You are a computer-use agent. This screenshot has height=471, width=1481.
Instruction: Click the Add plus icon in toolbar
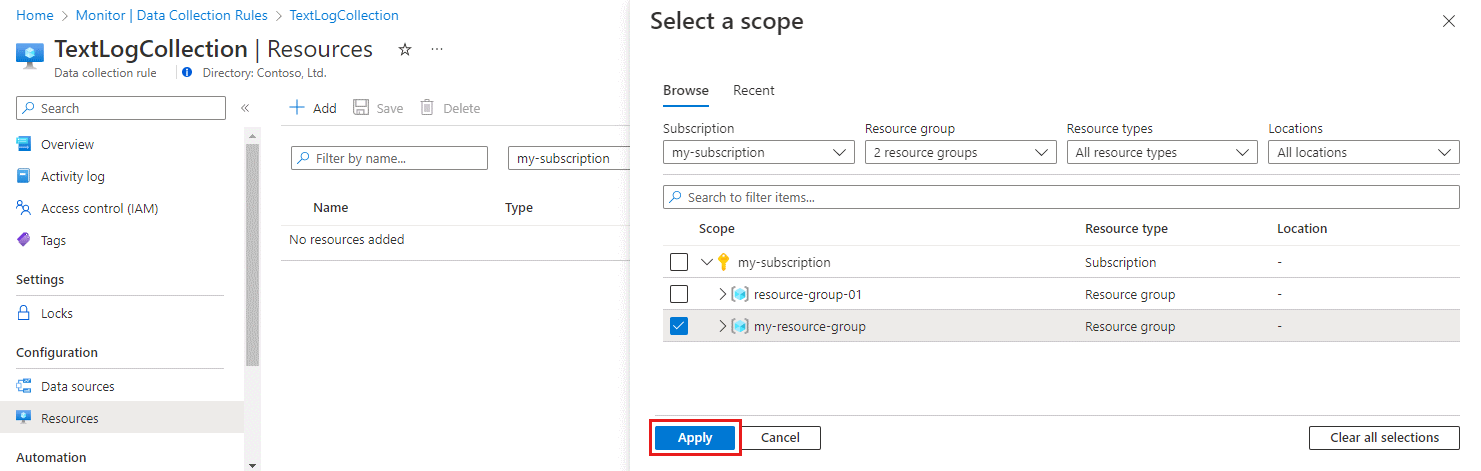(x=297, y=108)
